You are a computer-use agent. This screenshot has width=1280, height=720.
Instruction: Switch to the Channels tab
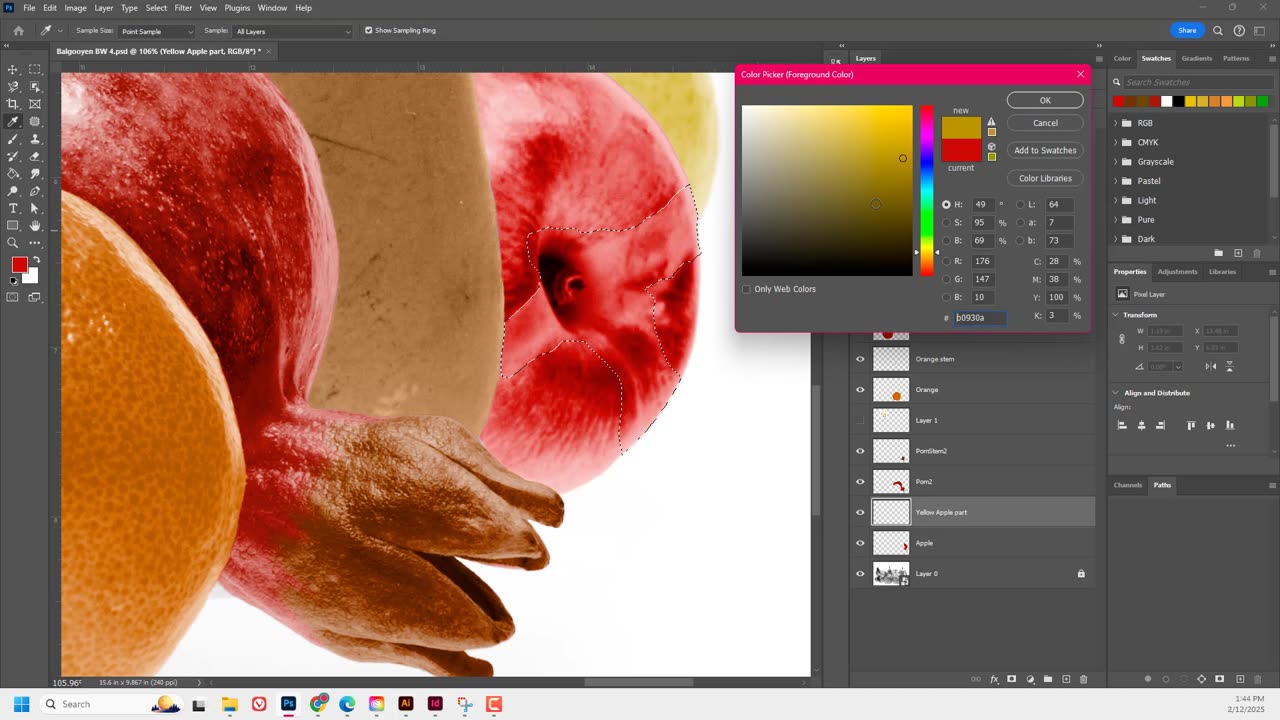point(1127,485)
